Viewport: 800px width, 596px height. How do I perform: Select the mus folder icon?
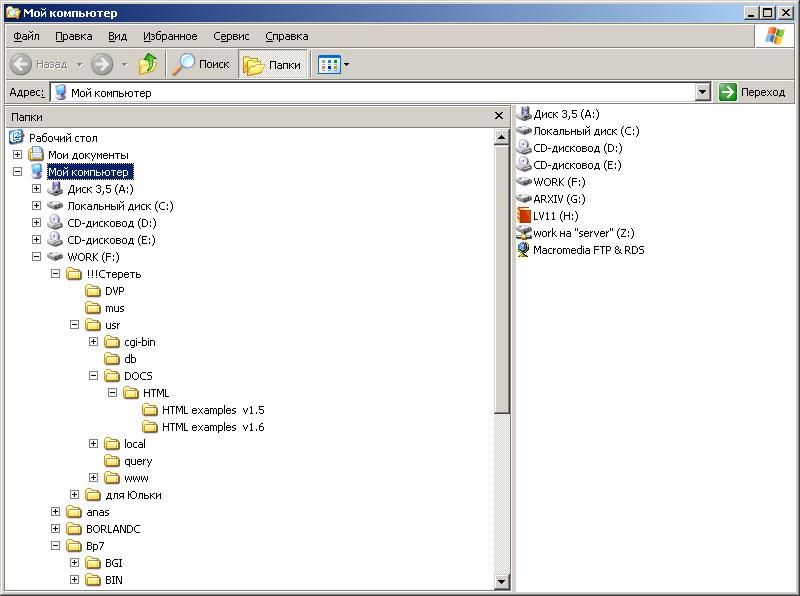[93, 308]
